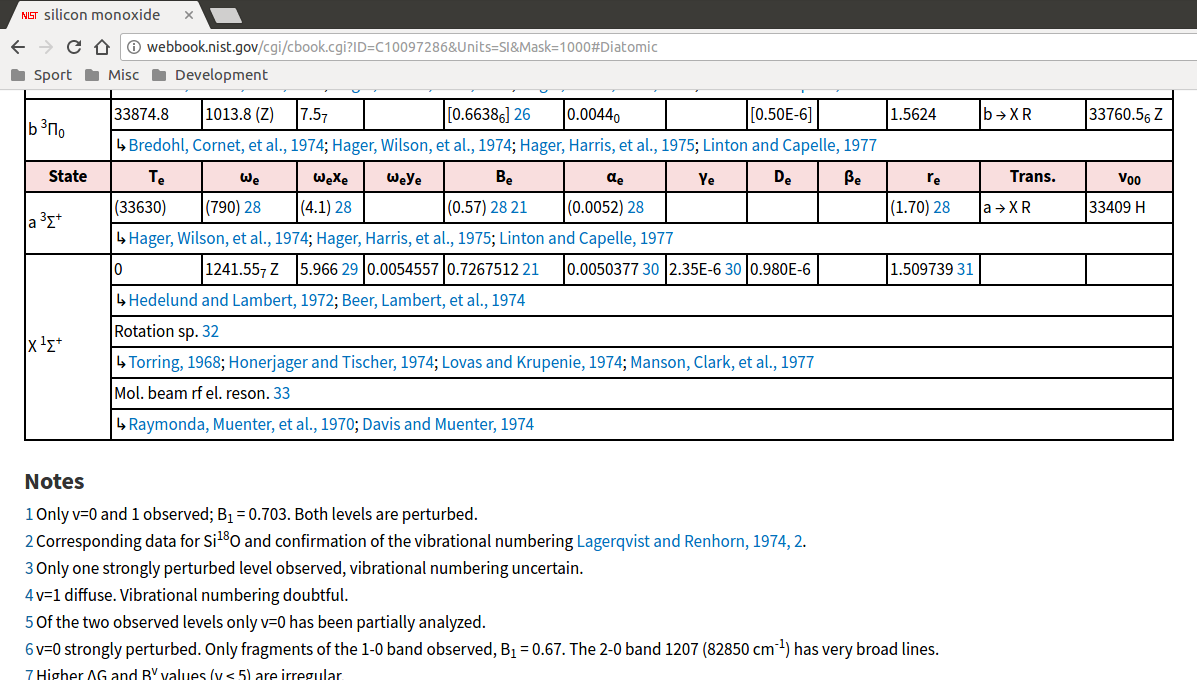Open the Misc bookmarks folder
Viewport: 1197px width, 680px height.
point(112,75)
